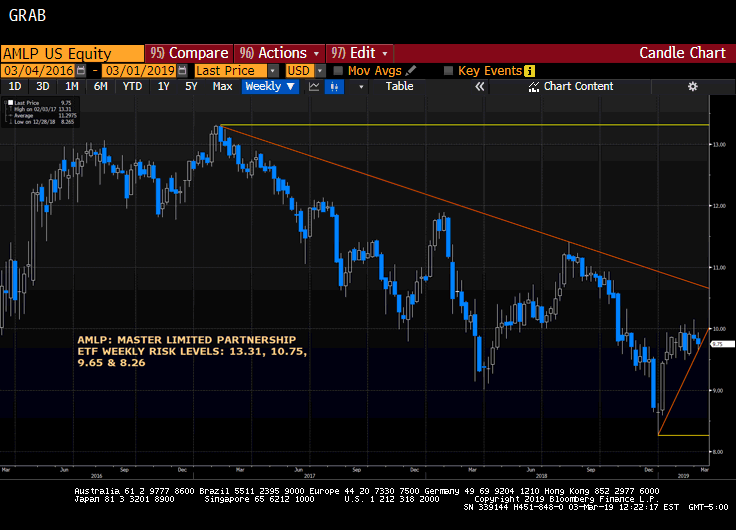Toggle the Mov Avgs checkbox
This screenshot has height=530, width=736.
pyautogui.click(x=338, y=71)
